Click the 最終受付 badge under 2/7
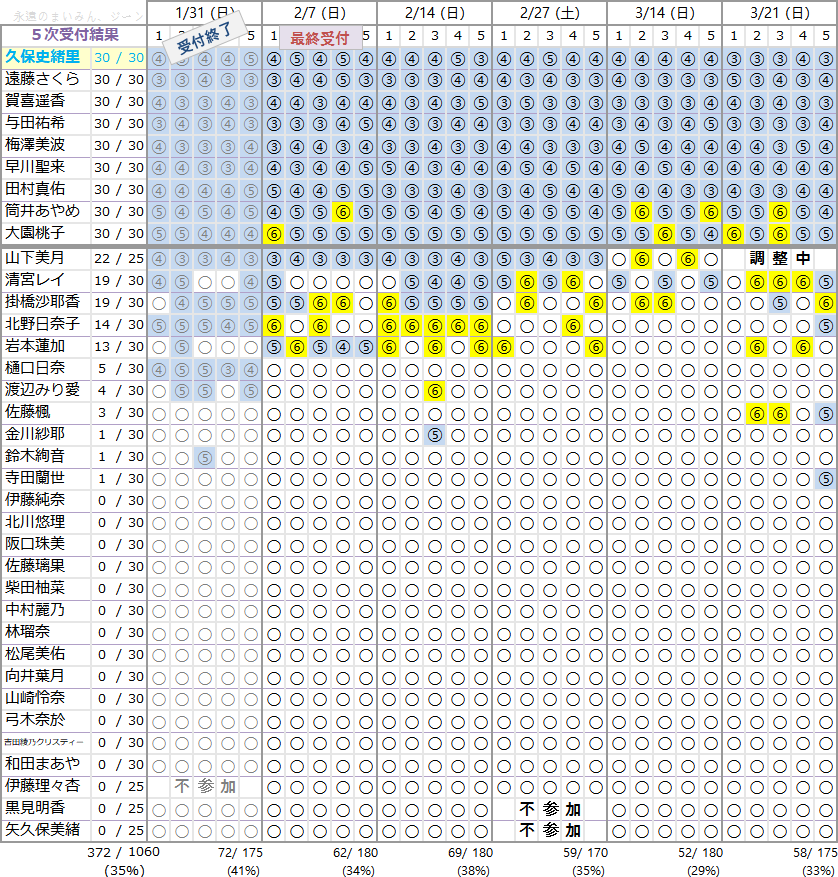This screenshot has height=877, width=838. click(x=319, y=39)
